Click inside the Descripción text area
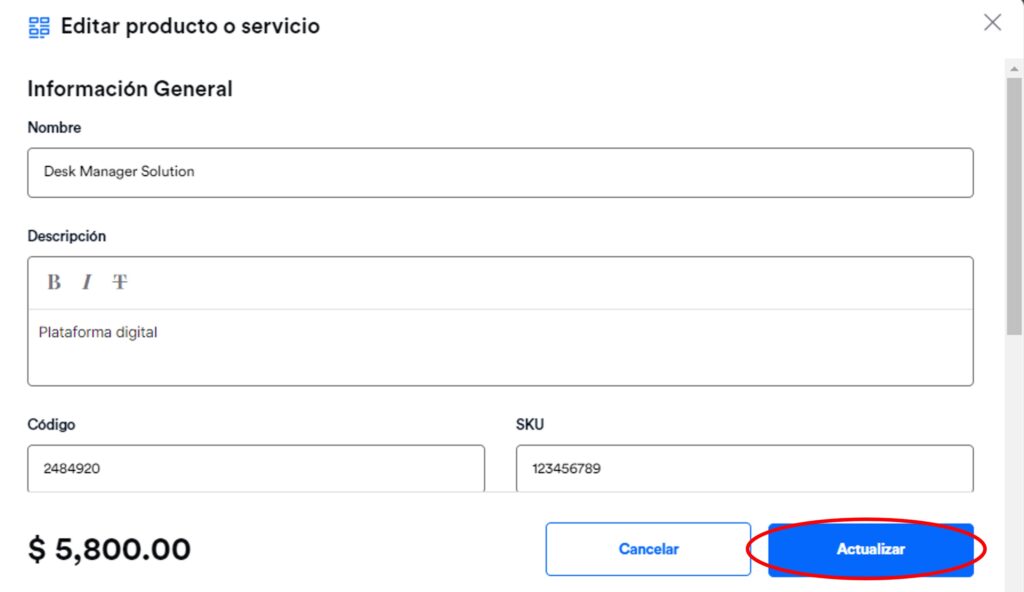This screenshot has width=1024, height=592. coord(500,350)
